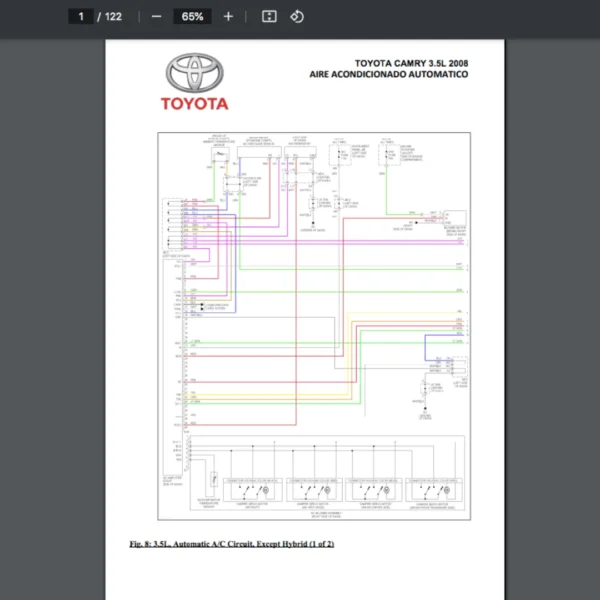Image resolution: width=600 pixels, height=600 pixels.
Task: Select the page number input field
Action: tap(81, 17)
